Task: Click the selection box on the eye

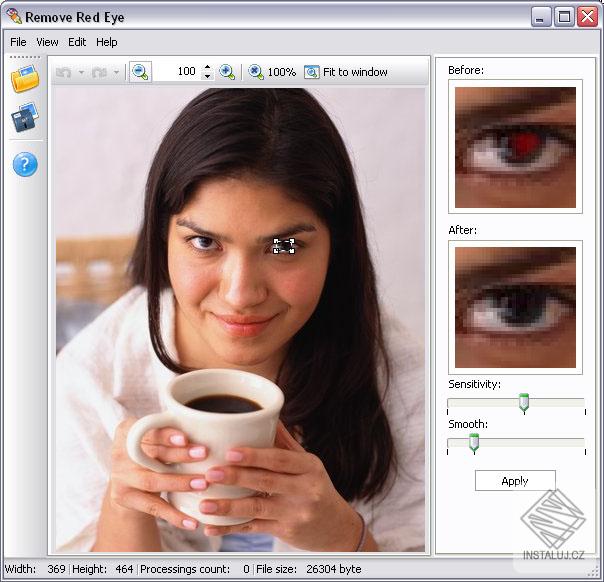Action: (284, 246)
